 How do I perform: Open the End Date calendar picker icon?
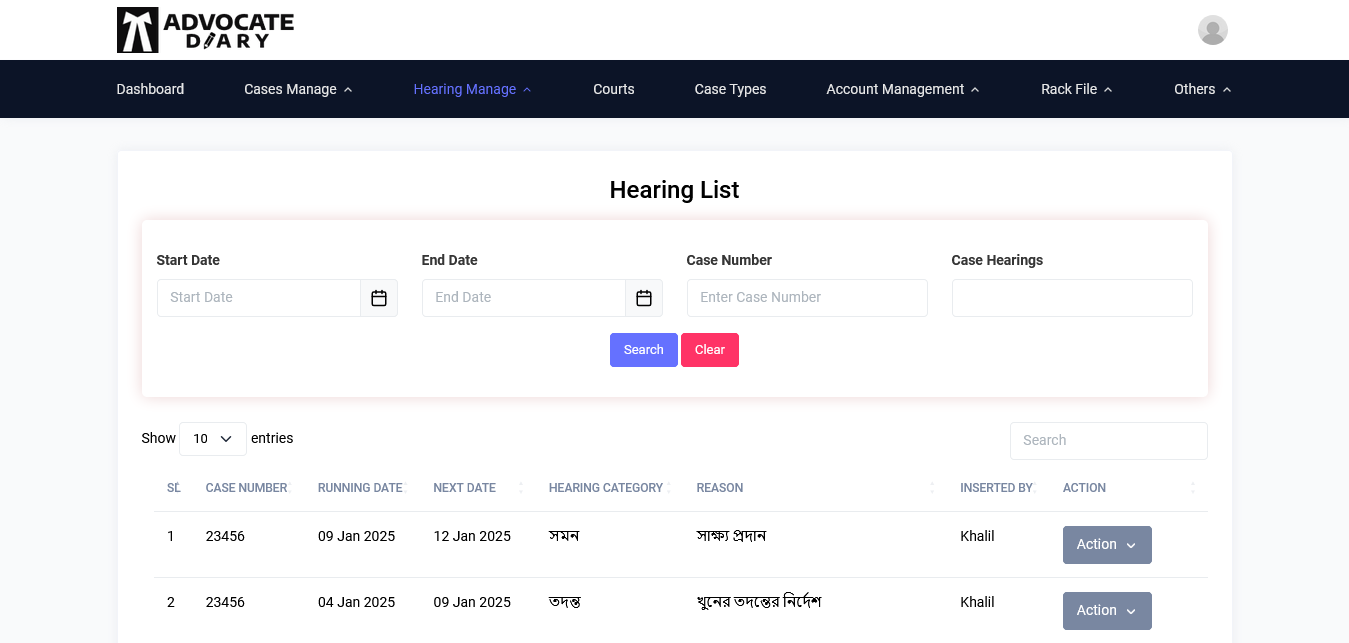644,298
